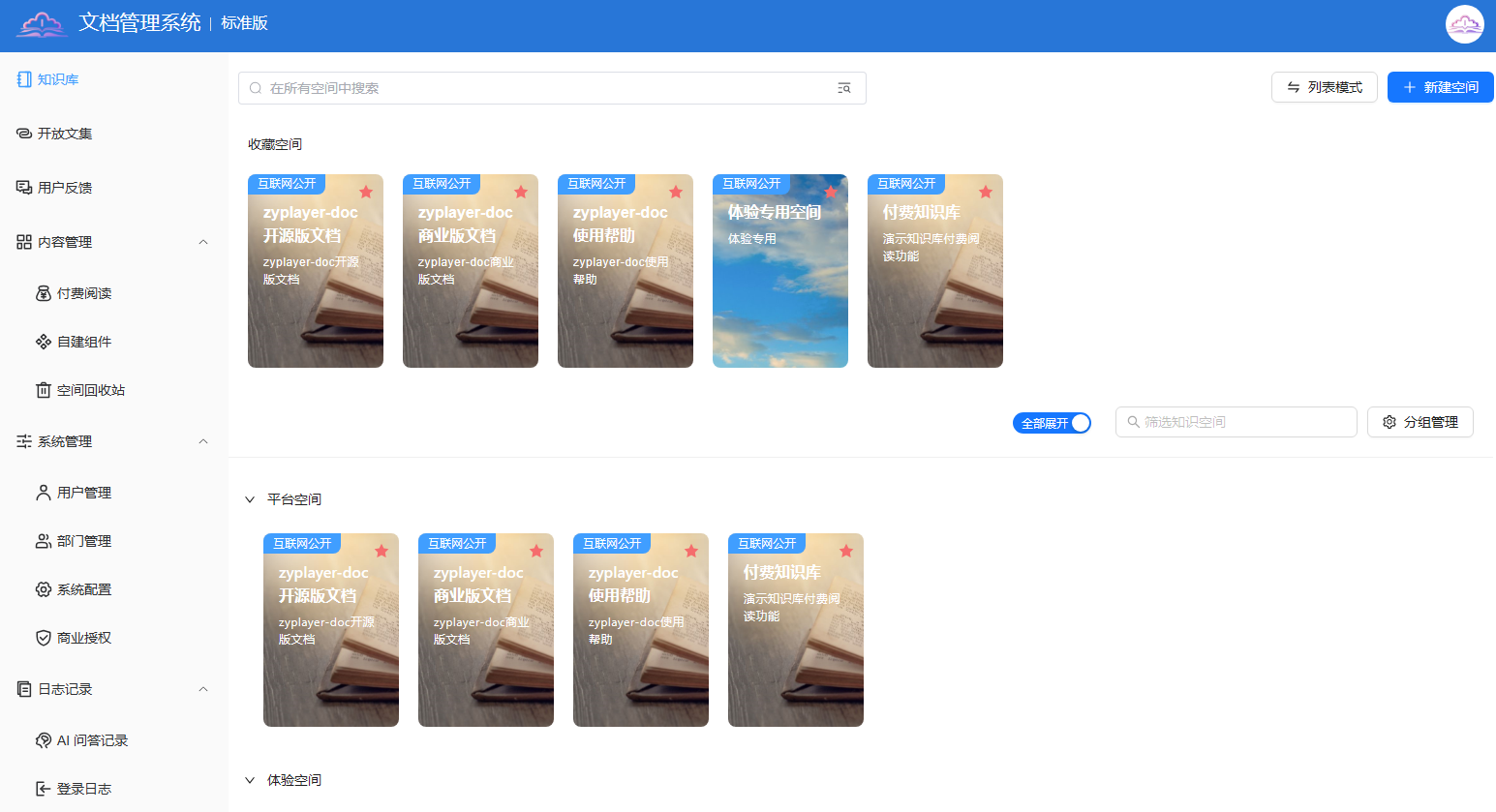Click star on 付费知识库 card in 平台空间
1496x812 pixels.
coord(845,552)
